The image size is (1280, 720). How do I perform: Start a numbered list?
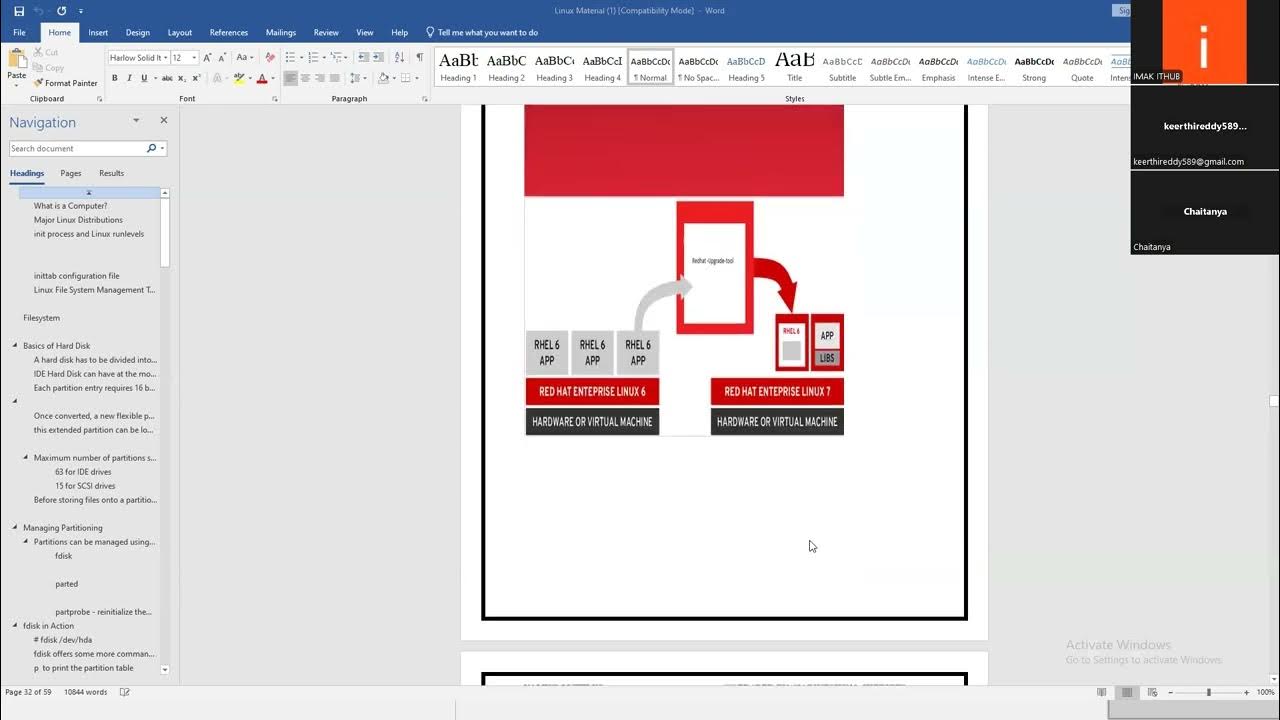pos(312,58)
